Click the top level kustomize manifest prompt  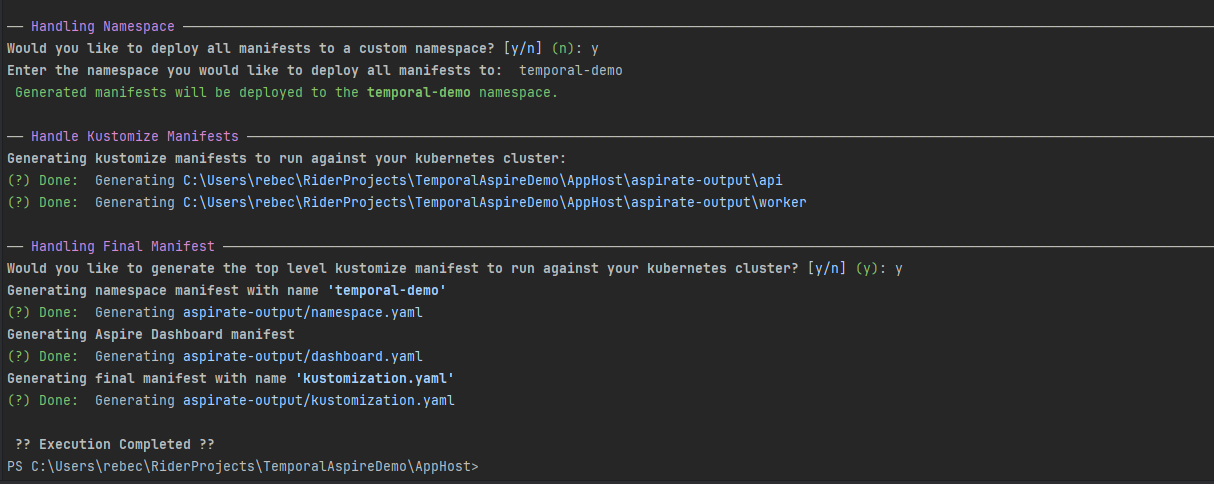(455, 268)
